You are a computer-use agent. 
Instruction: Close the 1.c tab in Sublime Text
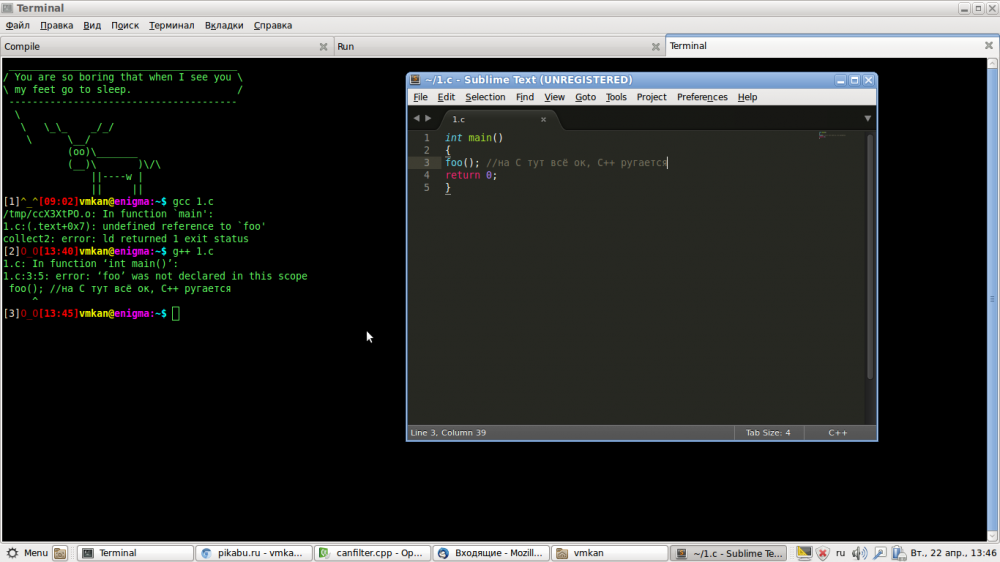click(x=544, y=119)
